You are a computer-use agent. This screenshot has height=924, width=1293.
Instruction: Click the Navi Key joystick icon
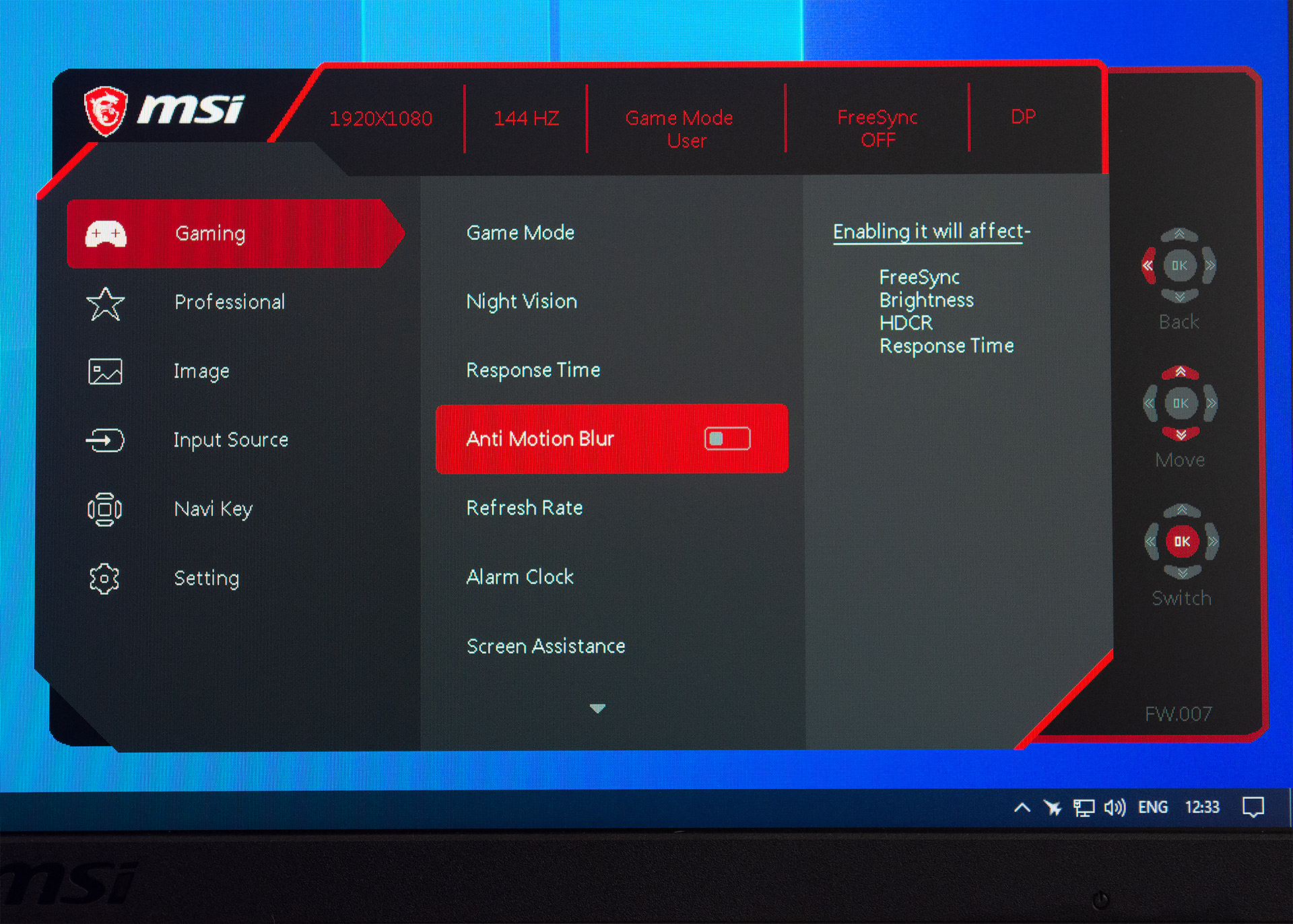pyautogui.click(x=104, y=509)
